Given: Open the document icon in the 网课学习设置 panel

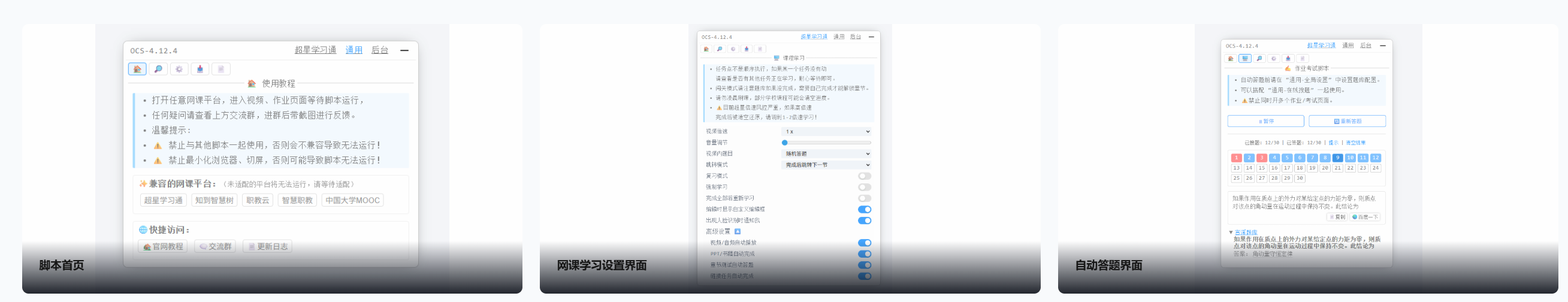Looking at the screenshot, I should coord(760,49).
